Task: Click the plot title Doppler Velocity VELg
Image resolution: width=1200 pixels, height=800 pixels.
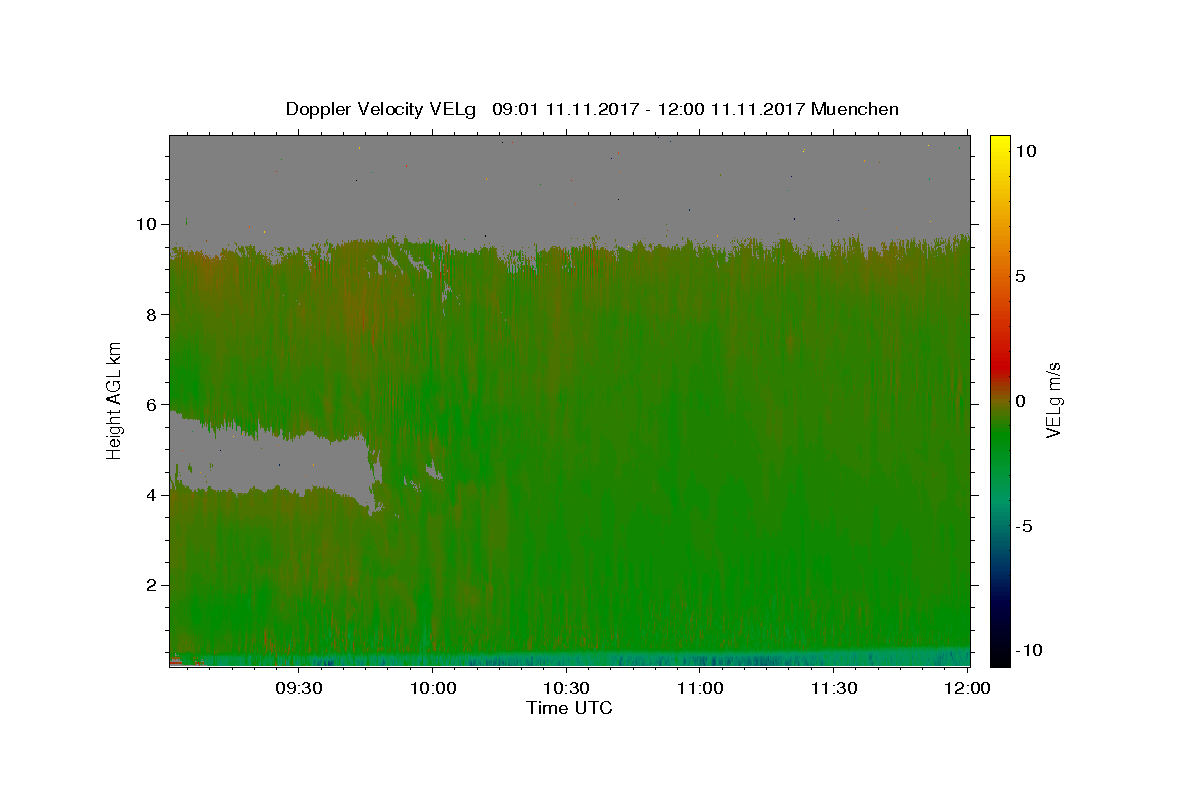Action: tap(384, 109)
